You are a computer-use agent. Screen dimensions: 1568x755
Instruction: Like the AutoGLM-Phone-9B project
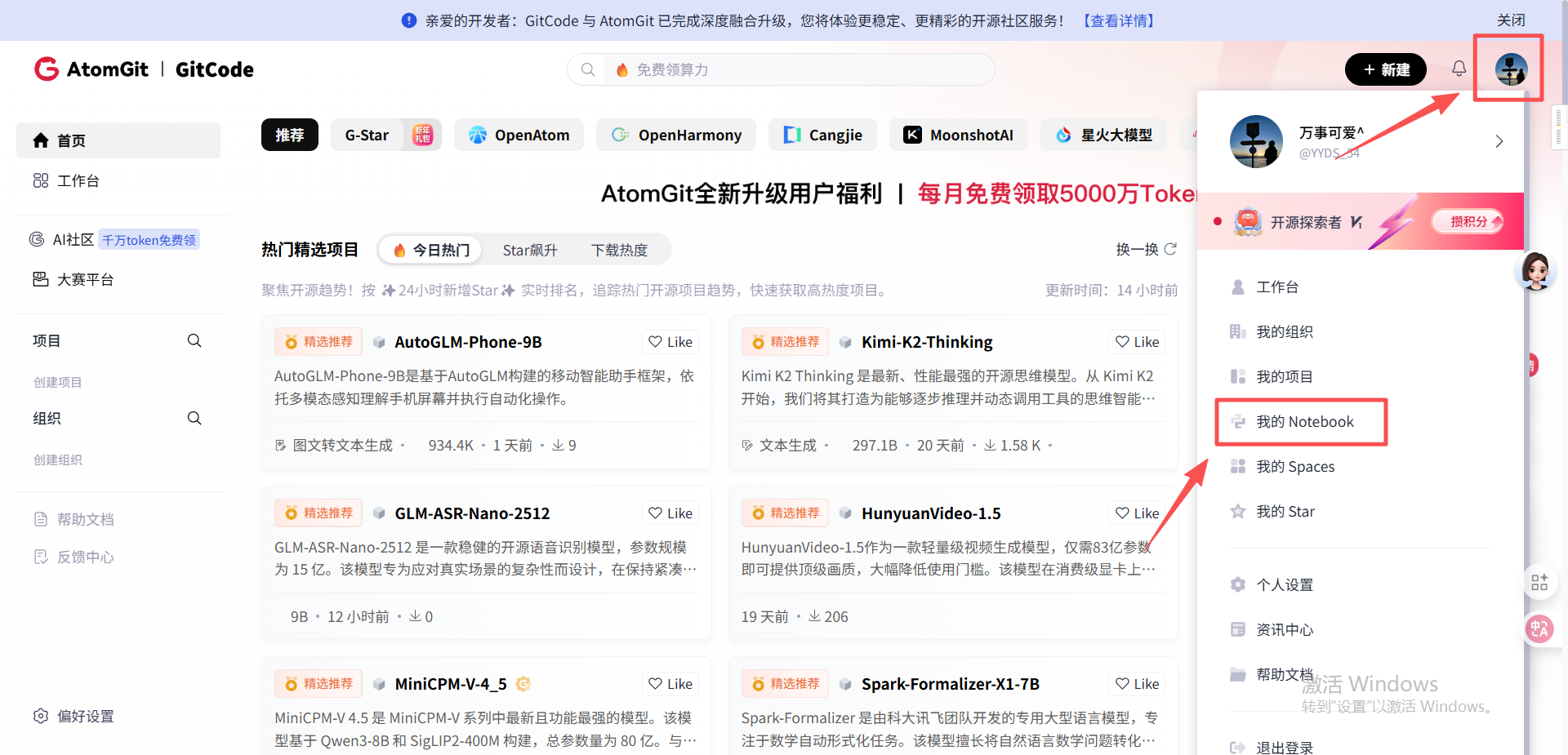pyautogui.click(x=670, y=342)
